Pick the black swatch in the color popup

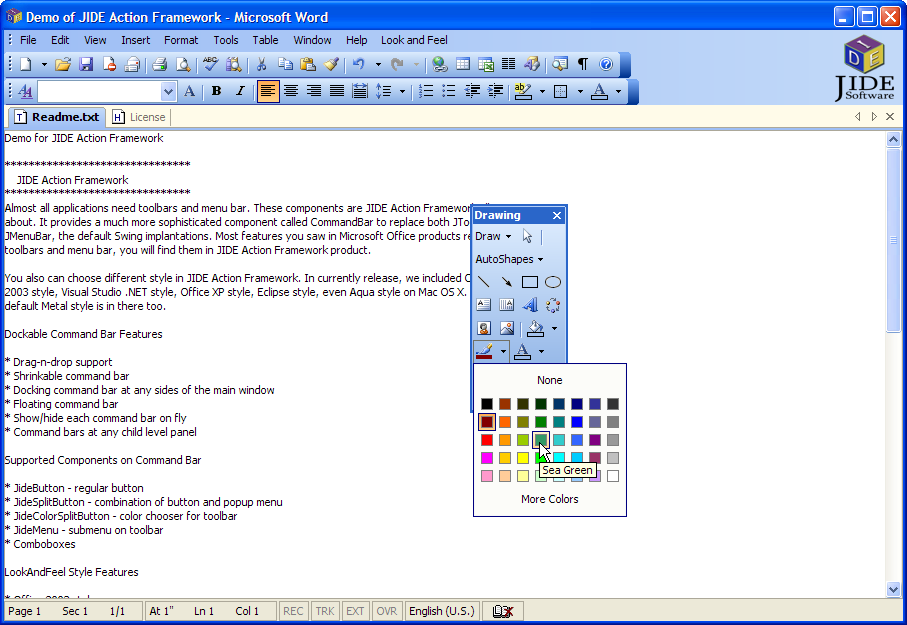[487, 404]
